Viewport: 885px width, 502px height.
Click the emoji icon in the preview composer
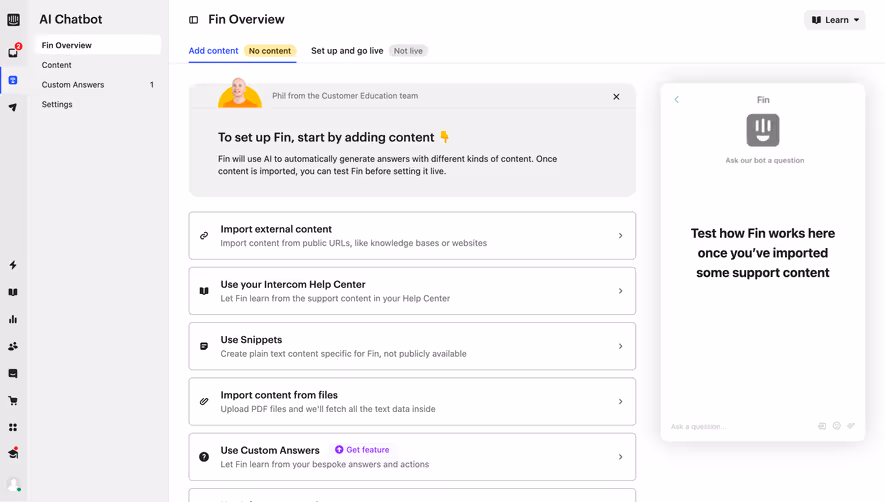(x=836, y=426)
